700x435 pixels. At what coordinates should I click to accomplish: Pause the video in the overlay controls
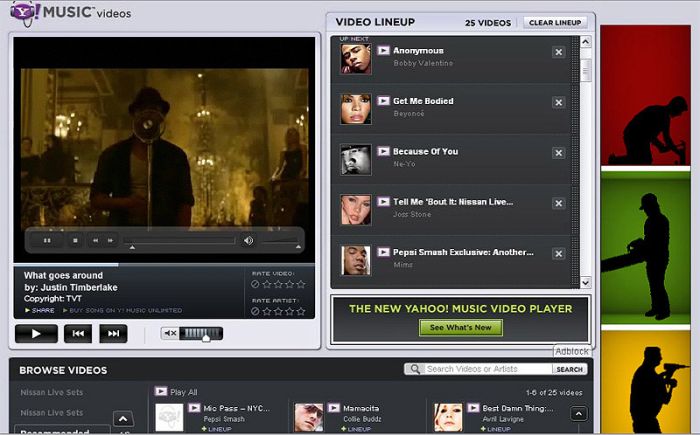(x=47, y=240)
